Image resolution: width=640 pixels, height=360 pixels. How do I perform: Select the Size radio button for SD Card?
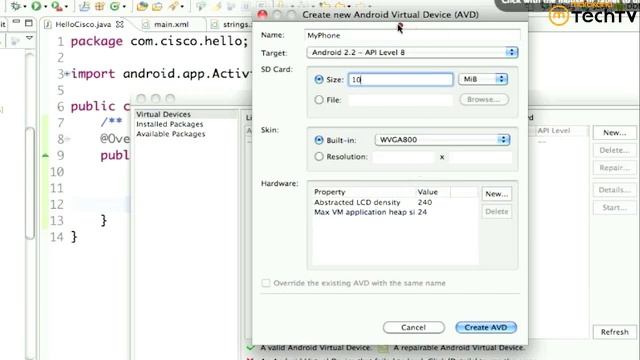(x=319, y=79)
